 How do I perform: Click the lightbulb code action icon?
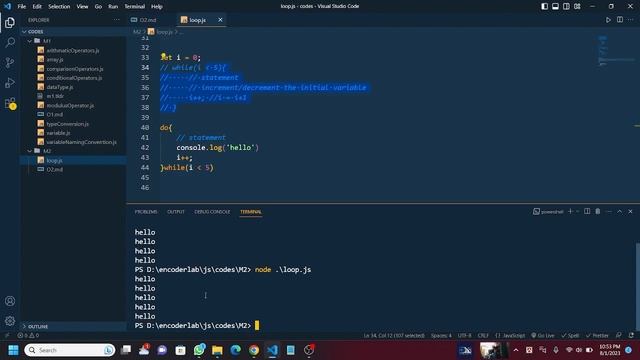pyautogui.click(x=163, y=55)
